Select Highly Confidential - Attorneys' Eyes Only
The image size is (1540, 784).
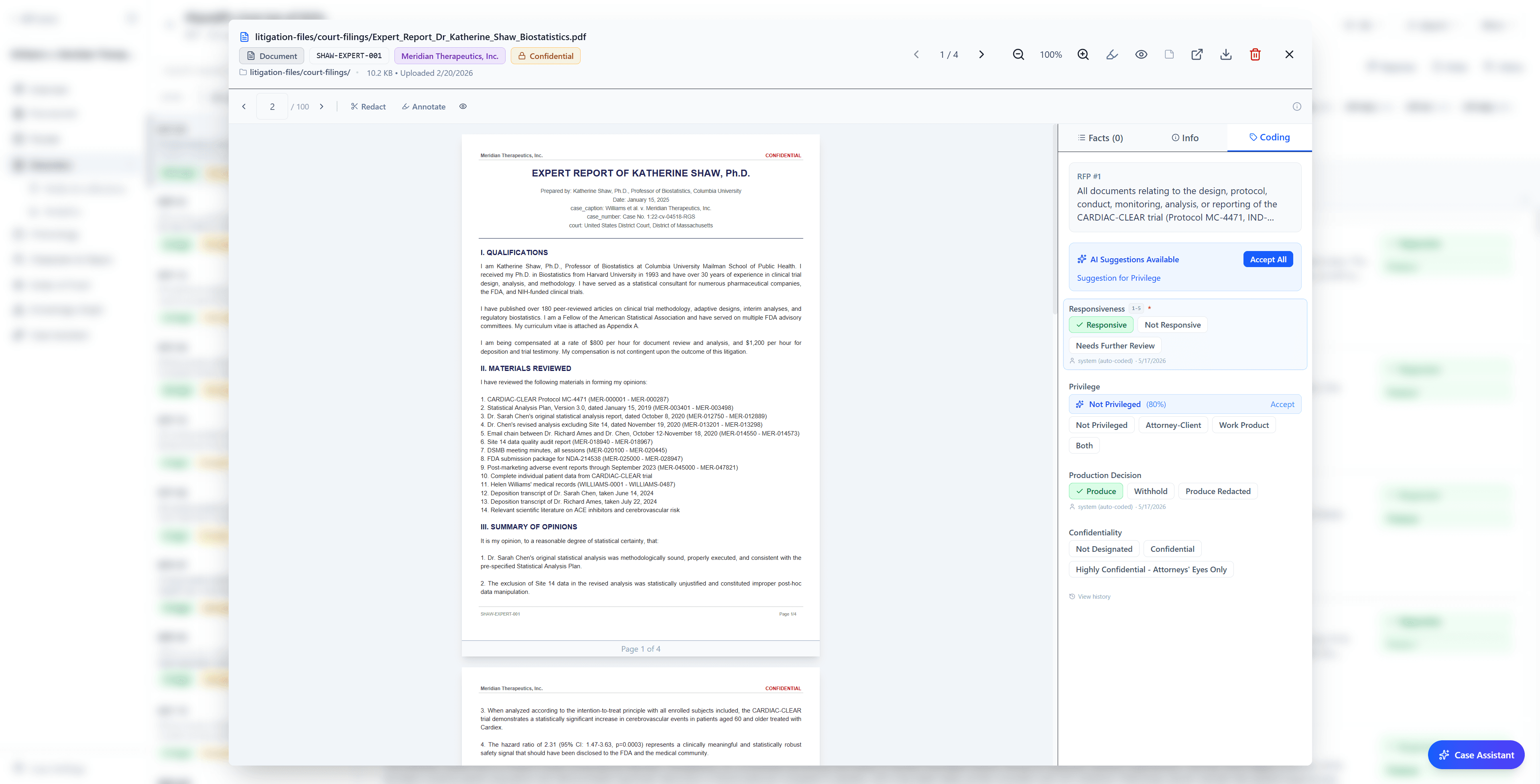pos(1151,569)
